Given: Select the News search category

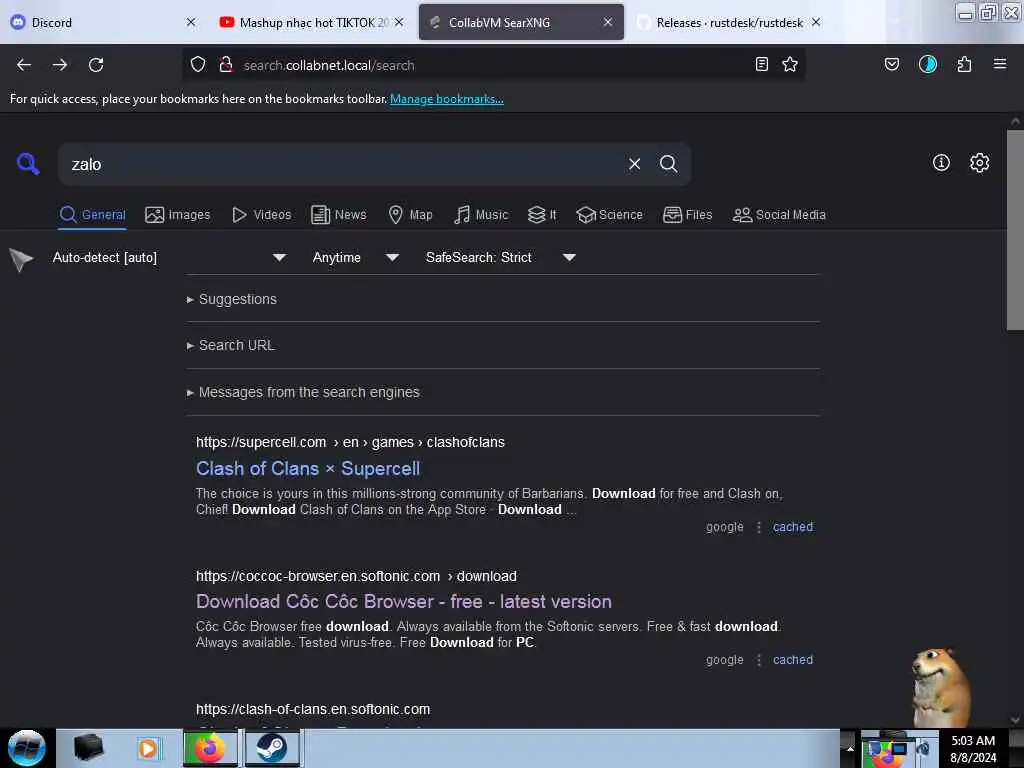Looking at the screenshot, I should 339,215.
